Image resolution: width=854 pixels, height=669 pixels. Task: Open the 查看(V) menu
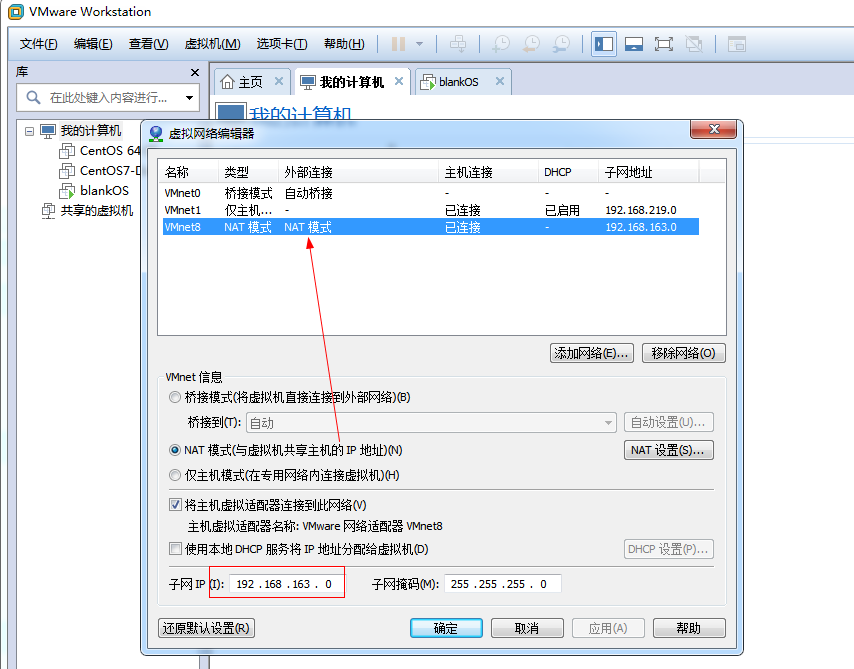click(148, 44)
